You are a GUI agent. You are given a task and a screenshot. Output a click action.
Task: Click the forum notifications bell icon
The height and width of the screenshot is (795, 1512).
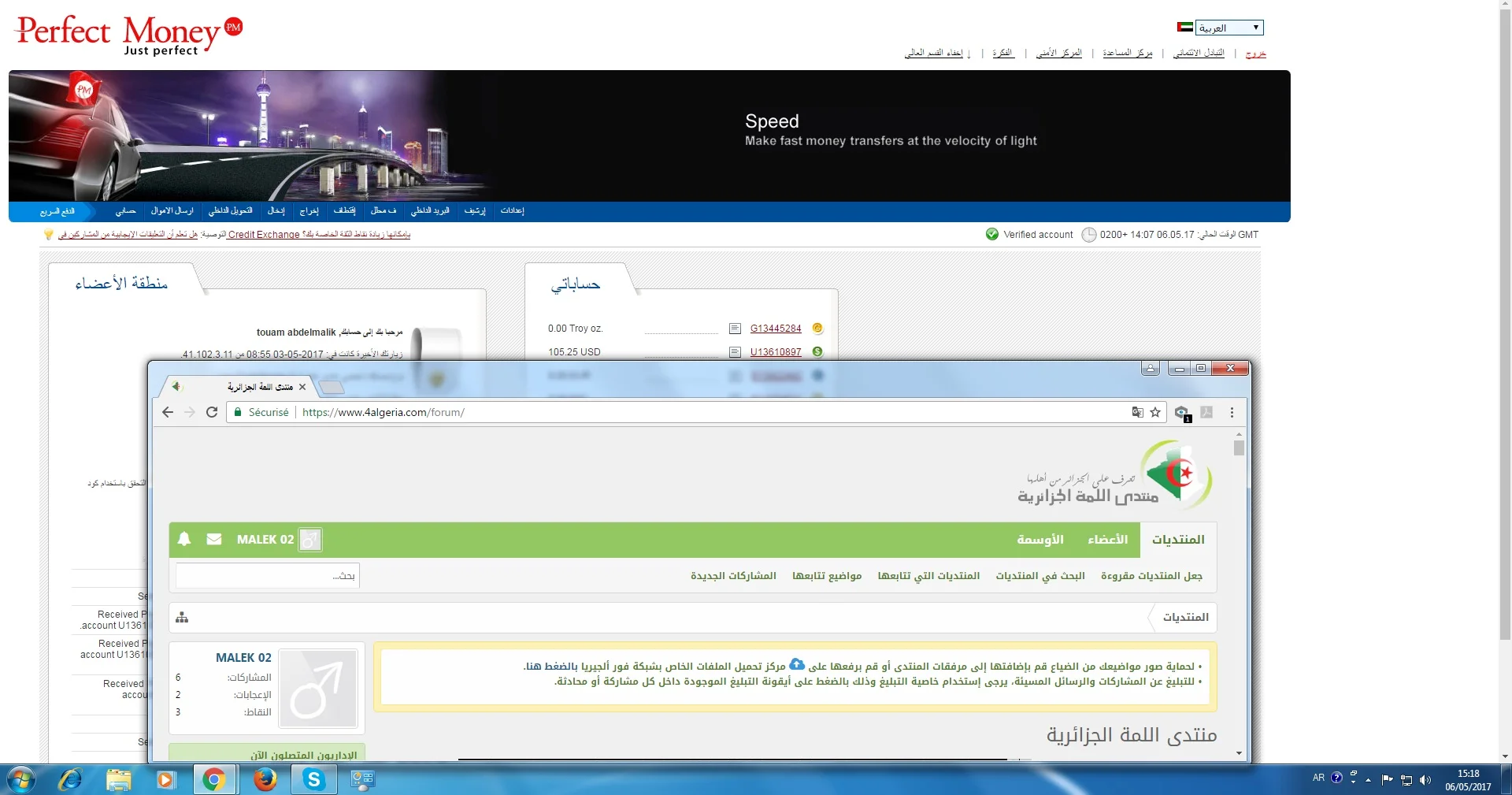[184, 540]
